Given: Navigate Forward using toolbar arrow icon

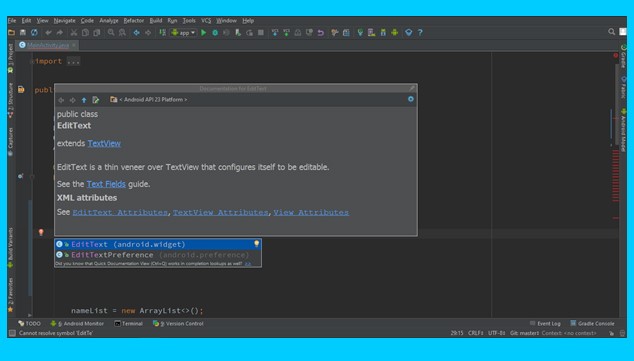Looking at the screenshot, I should (148, 32).
